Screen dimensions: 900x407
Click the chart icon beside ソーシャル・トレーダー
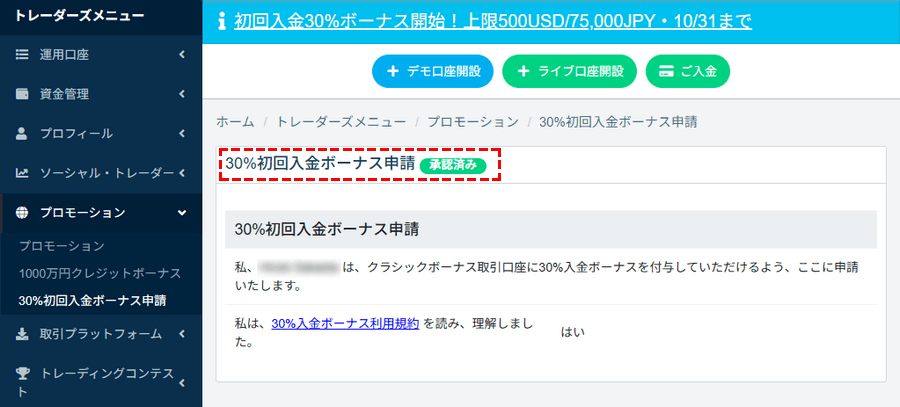(22, 173)
